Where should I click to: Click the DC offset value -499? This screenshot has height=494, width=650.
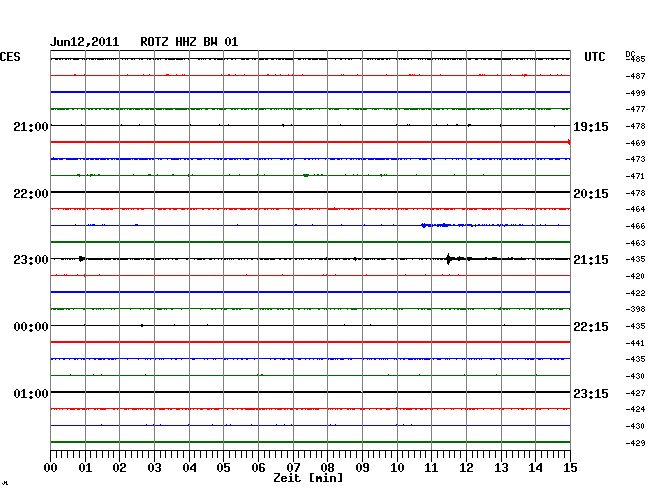coord(635,93)
